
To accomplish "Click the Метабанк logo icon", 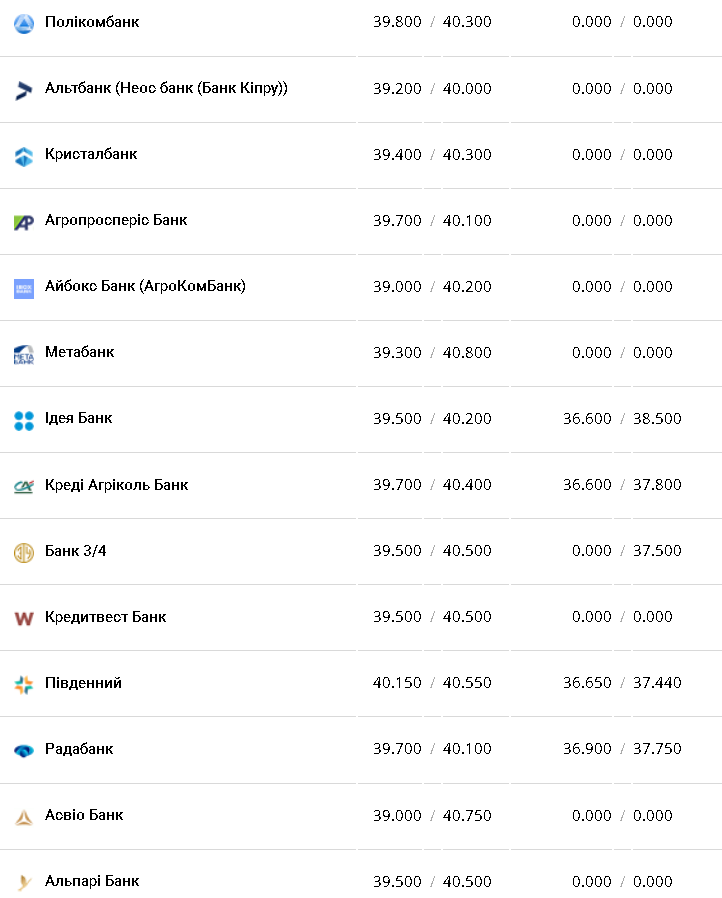I will [24, 354].
